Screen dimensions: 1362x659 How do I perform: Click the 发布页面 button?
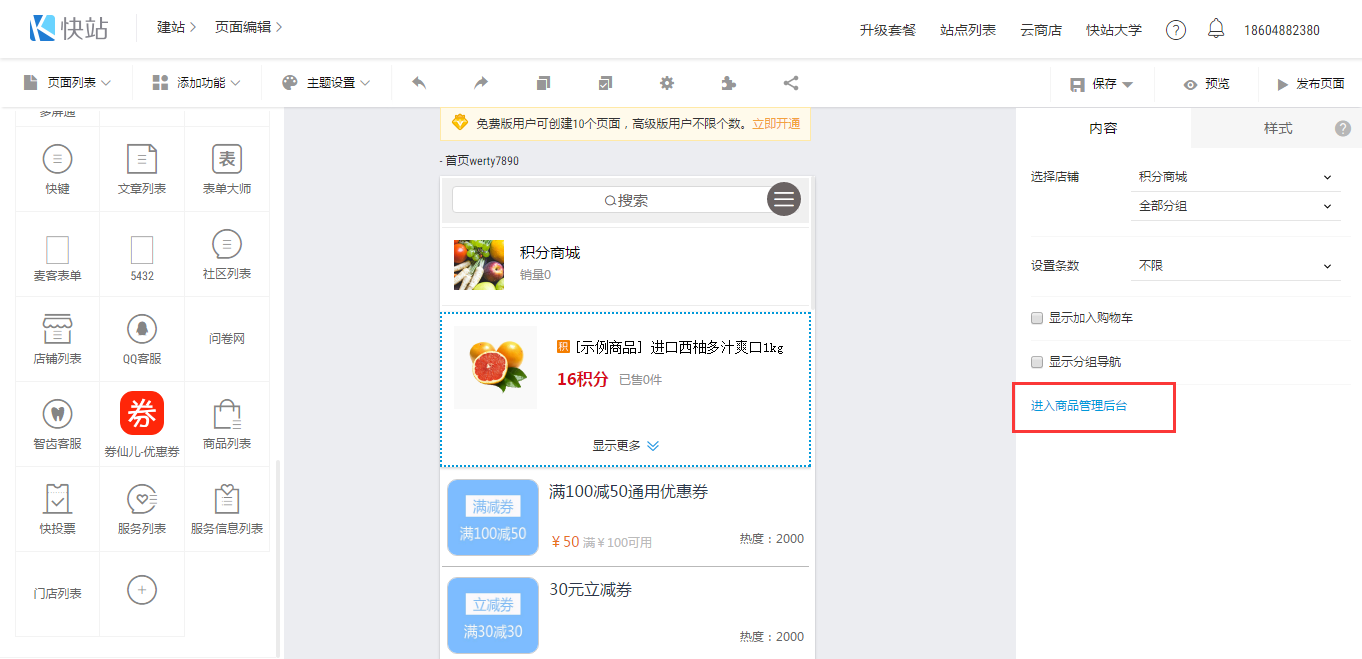point(1309,84)
